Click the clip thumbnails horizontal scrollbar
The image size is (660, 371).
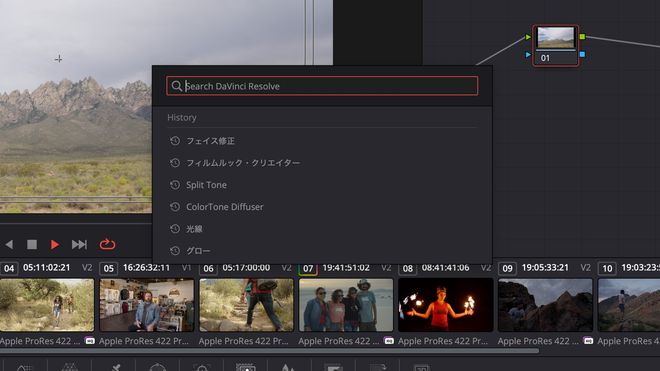pos(269,350)
